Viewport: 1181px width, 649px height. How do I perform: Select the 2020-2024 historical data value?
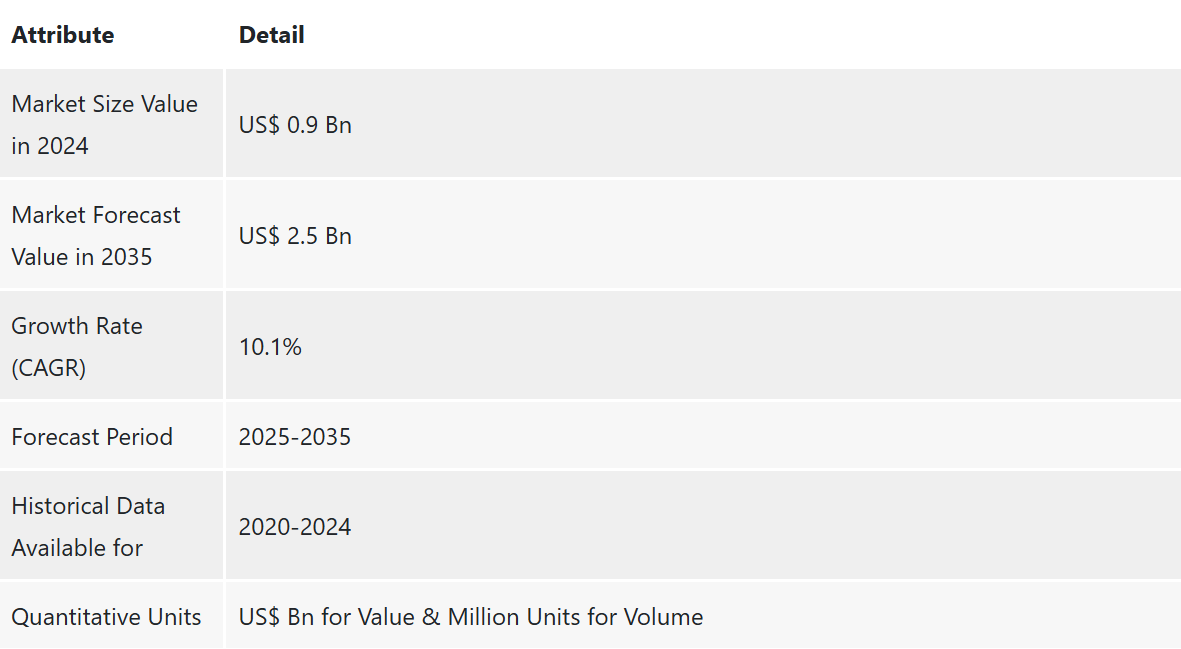click(294, 526)
